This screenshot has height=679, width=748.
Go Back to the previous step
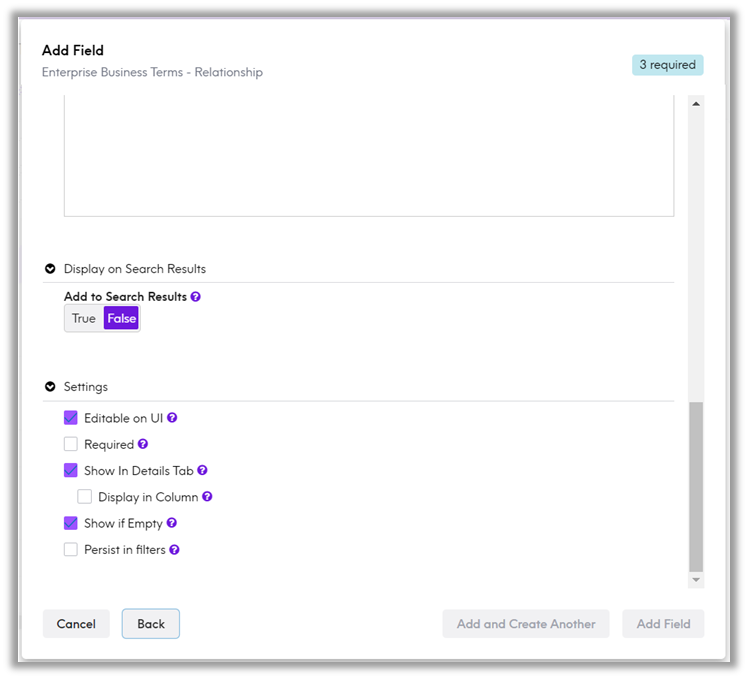click(151, 624)
